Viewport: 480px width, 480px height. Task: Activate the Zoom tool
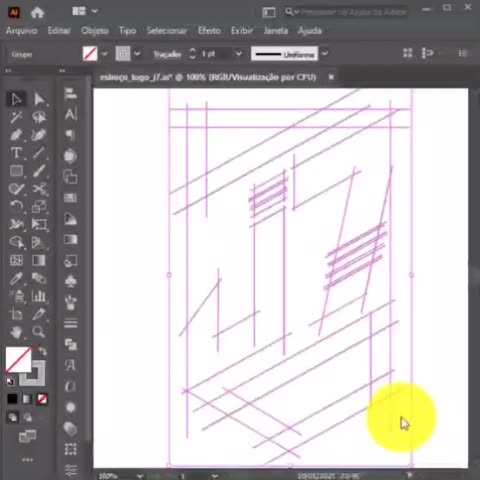tap(39, 332)
